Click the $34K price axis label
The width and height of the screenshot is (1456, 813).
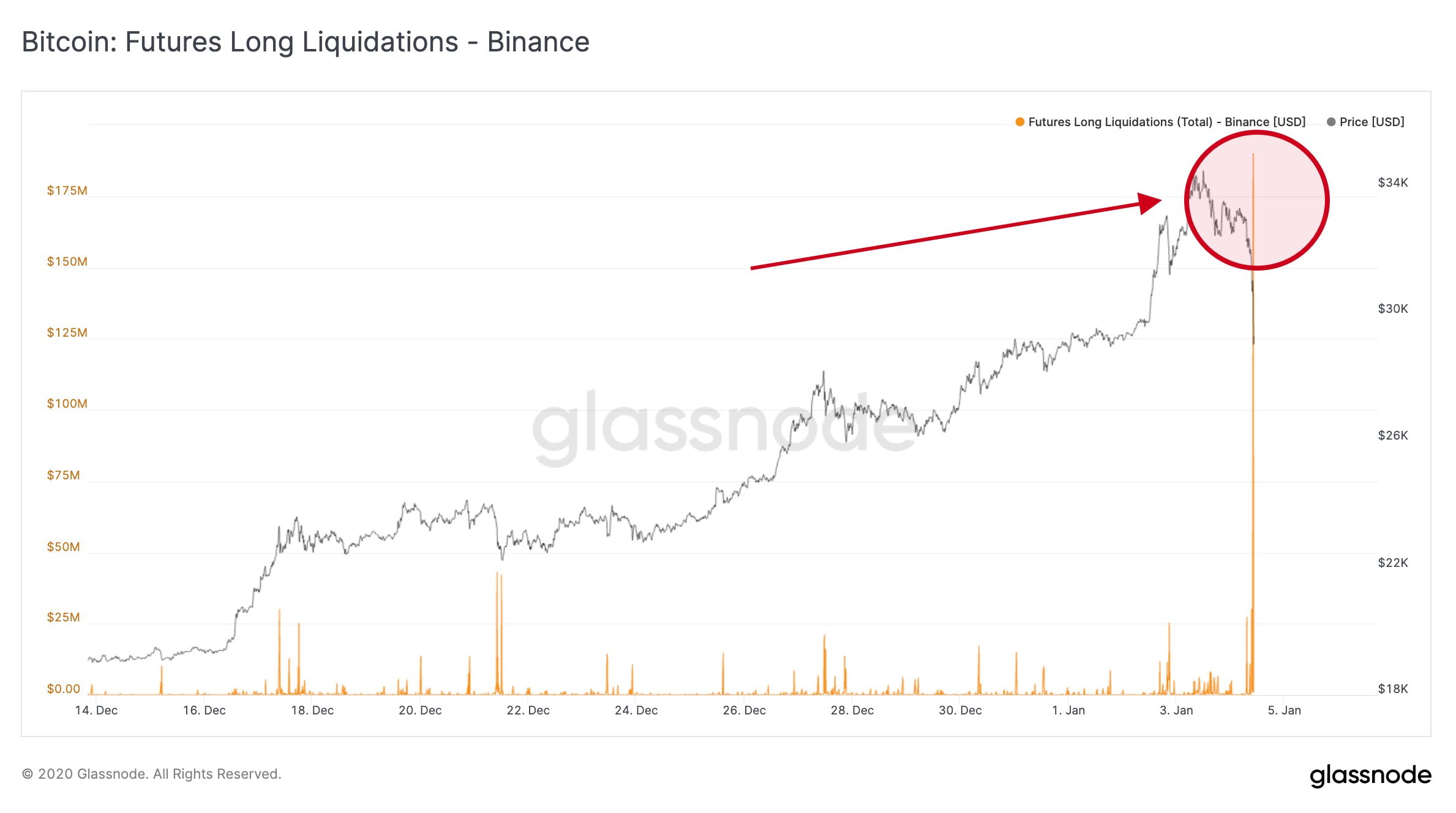[1392, 182]
